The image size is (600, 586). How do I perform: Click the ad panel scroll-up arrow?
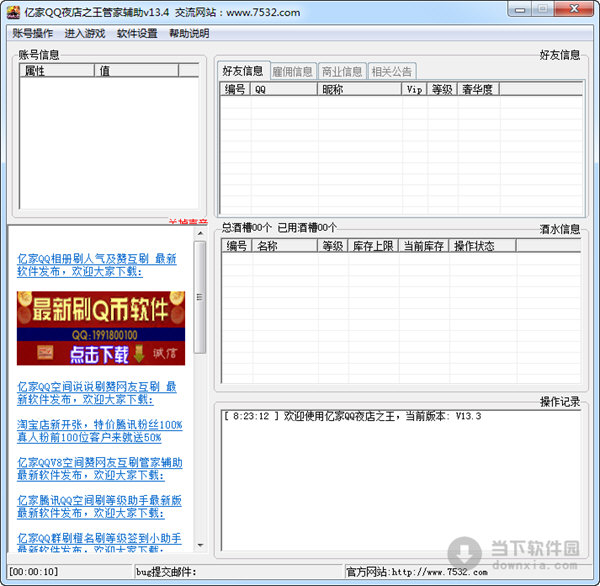point(200,233)
